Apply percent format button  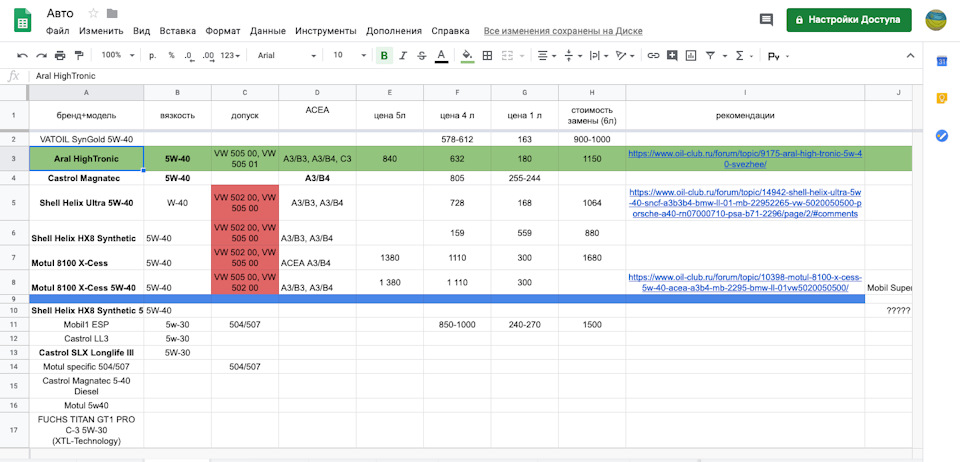click(171, 56)
